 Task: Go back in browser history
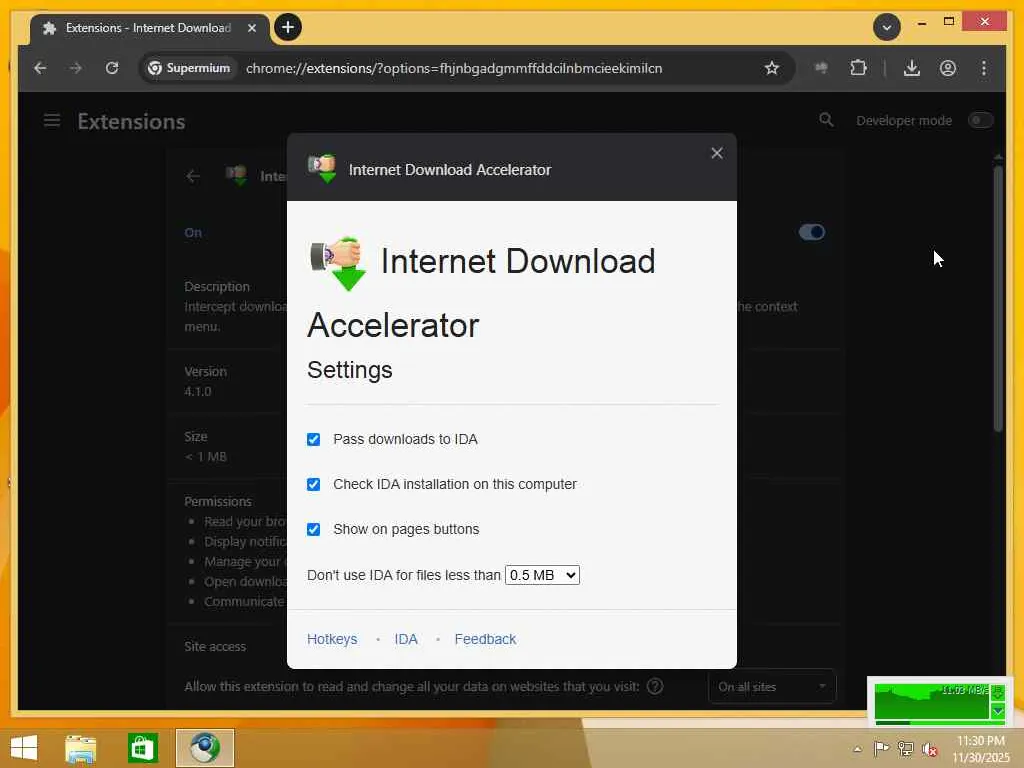[x=40, y=68]
